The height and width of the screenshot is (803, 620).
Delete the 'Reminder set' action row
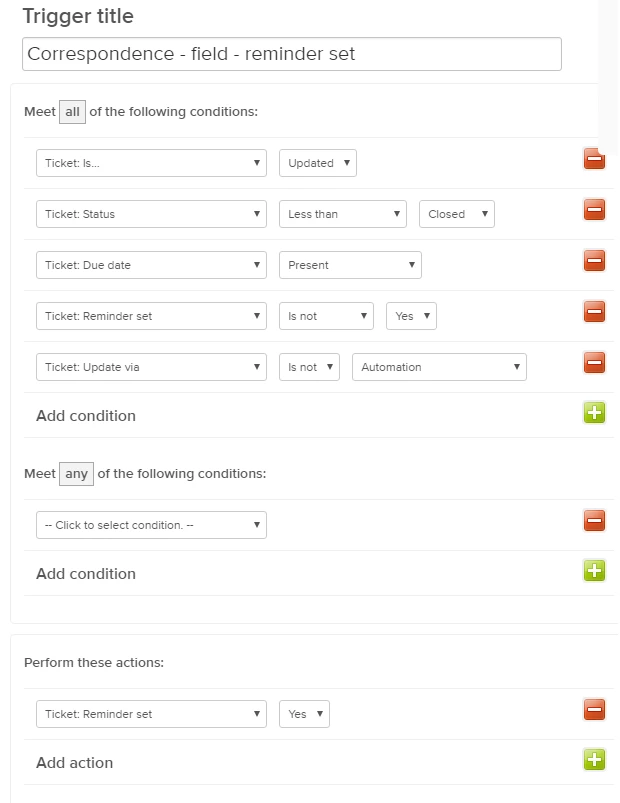[594, 710]
